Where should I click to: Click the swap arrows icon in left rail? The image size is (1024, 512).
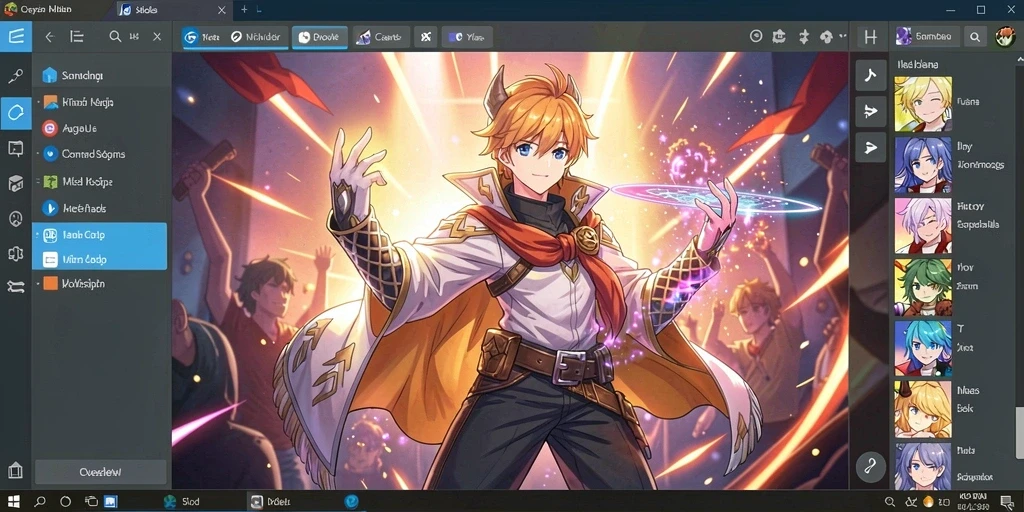pyautogui.click(x=16, y=287)
